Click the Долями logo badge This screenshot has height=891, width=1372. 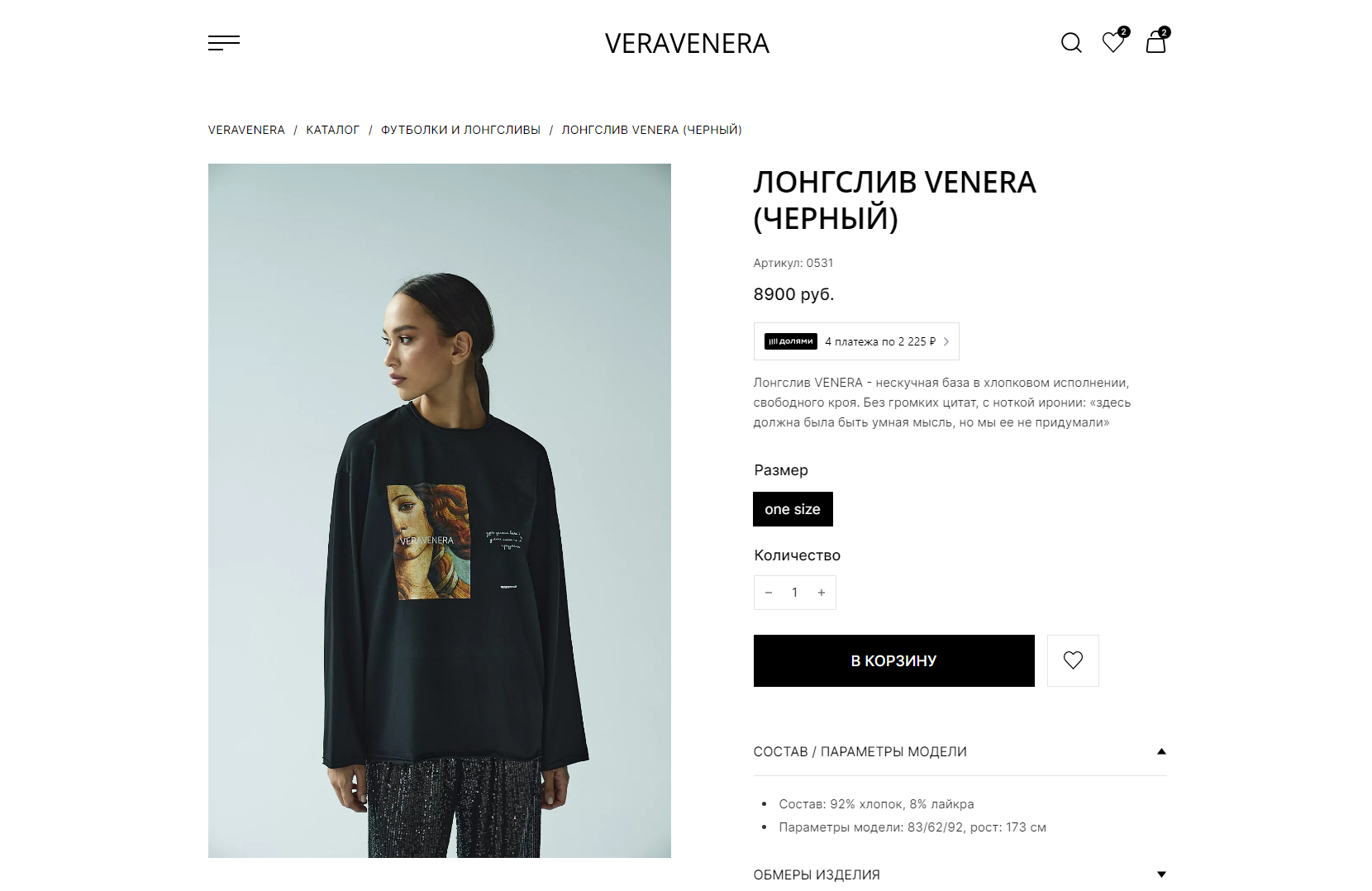pyautogui.click(x=790, y=341)
